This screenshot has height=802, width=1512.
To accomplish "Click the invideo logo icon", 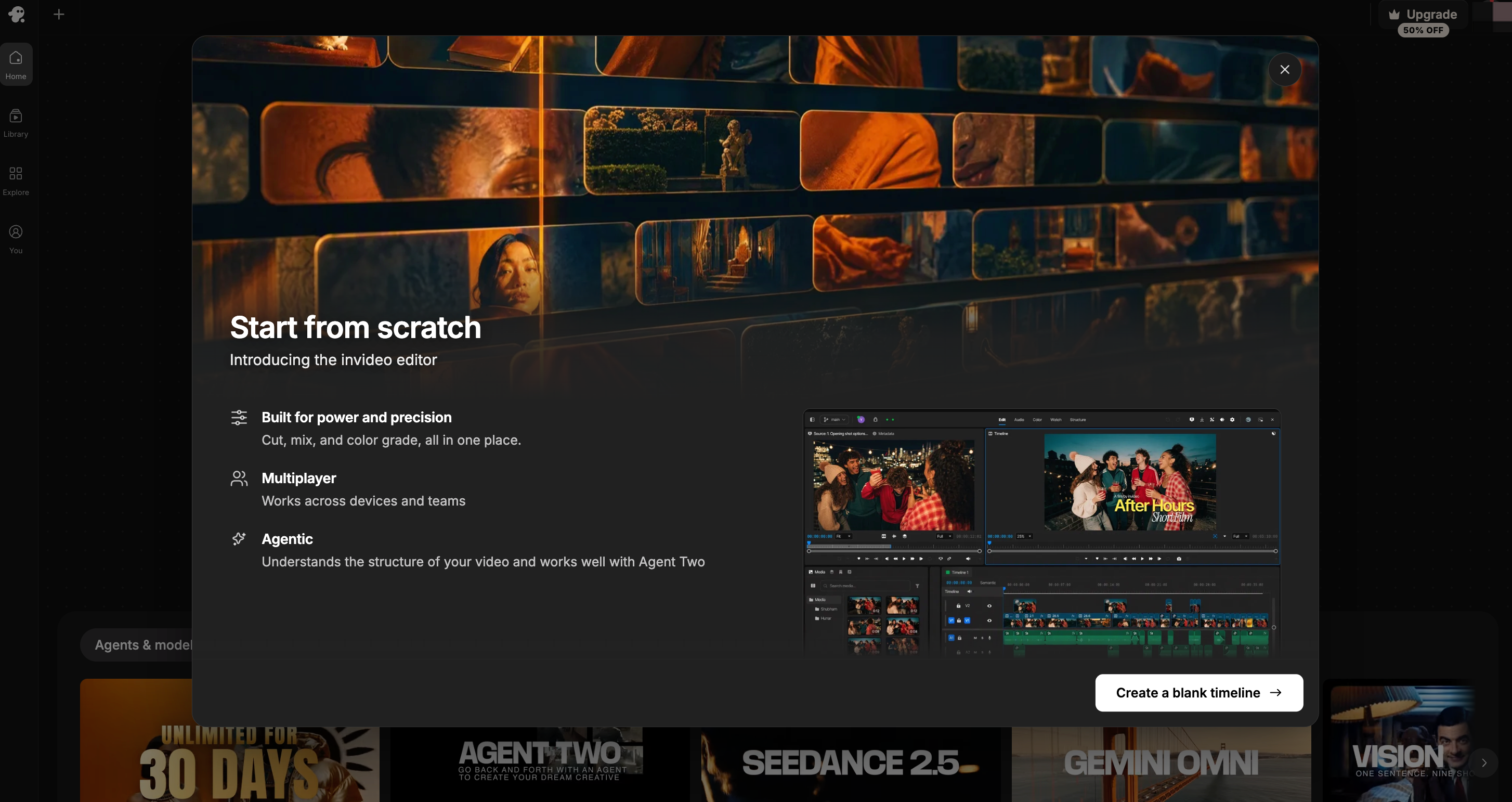I will (17, 14).
